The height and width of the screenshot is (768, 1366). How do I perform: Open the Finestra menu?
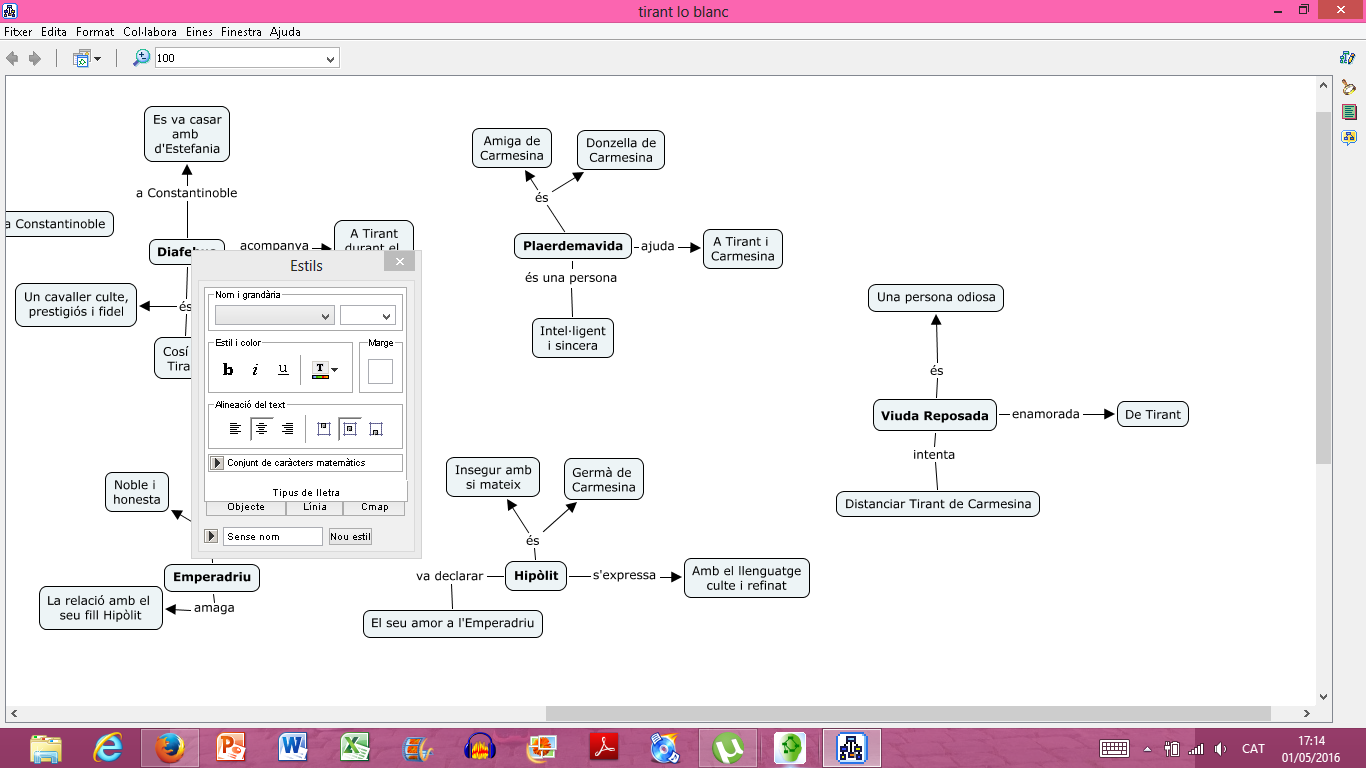[243, 32]
